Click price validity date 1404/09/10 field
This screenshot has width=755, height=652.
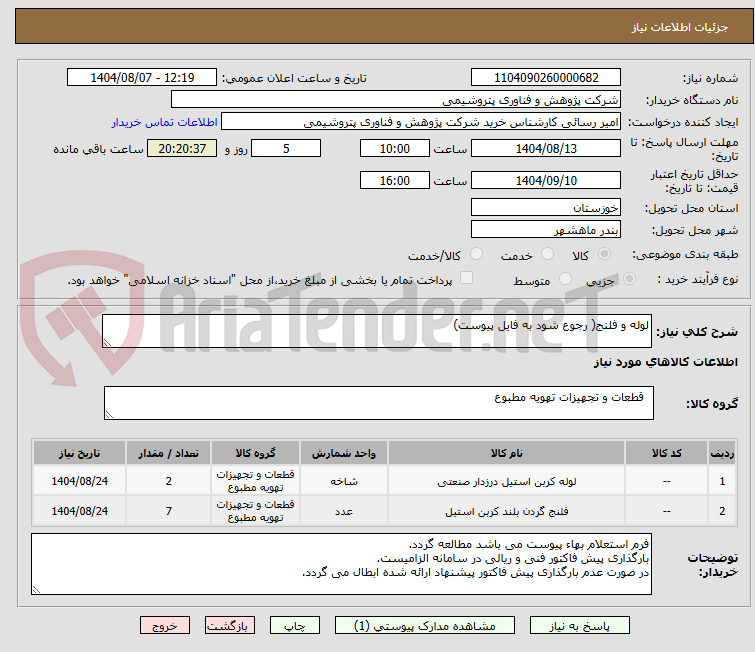tap(546, 180)
